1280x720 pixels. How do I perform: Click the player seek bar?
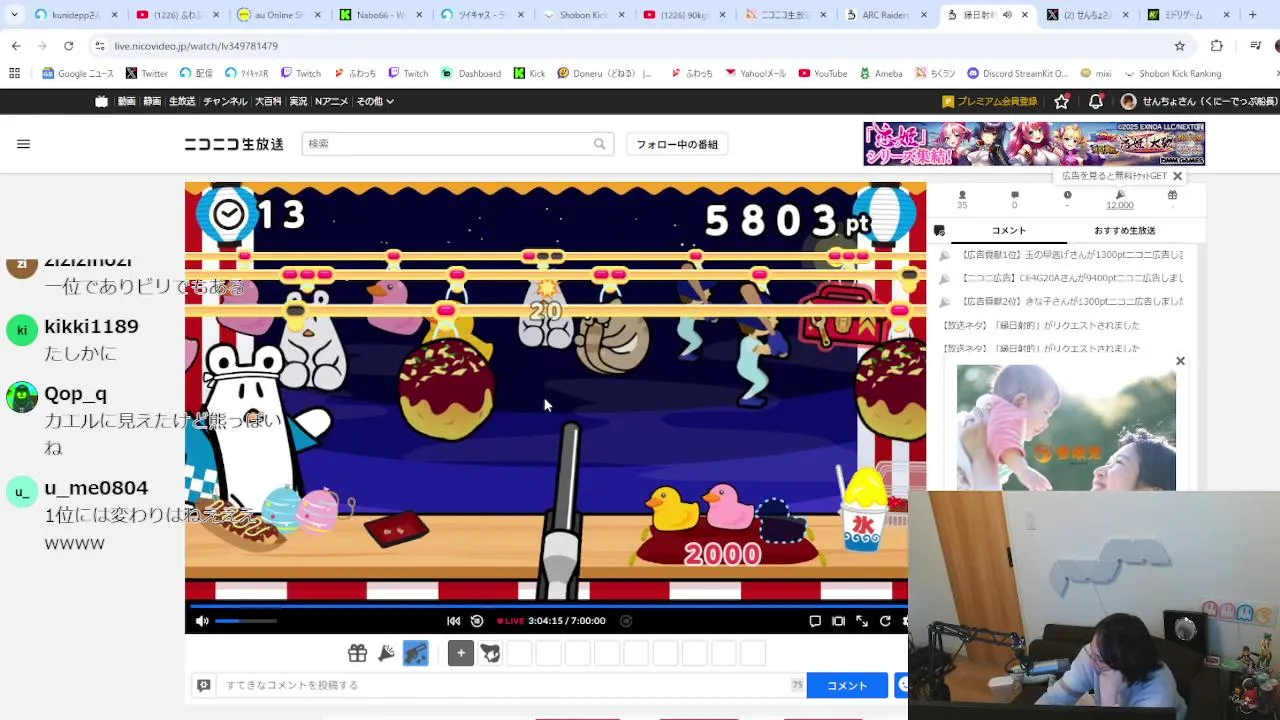[547, 606]
